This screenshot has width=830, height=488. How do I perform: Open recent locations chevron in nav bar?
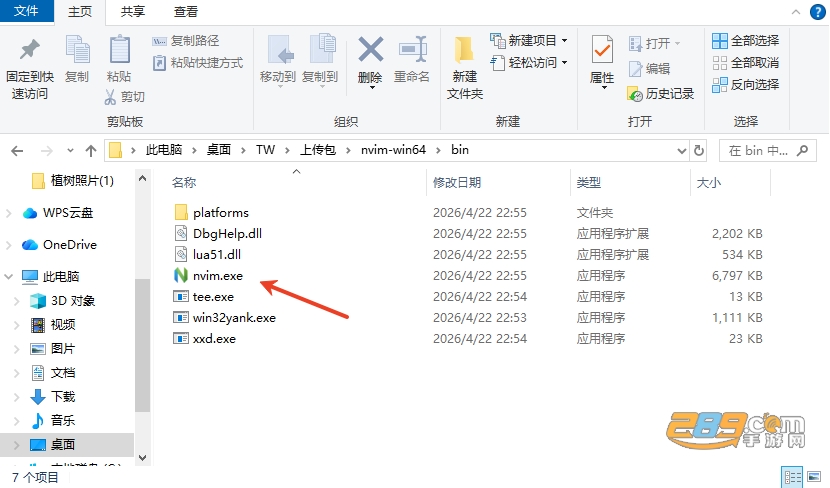point(70,151)
